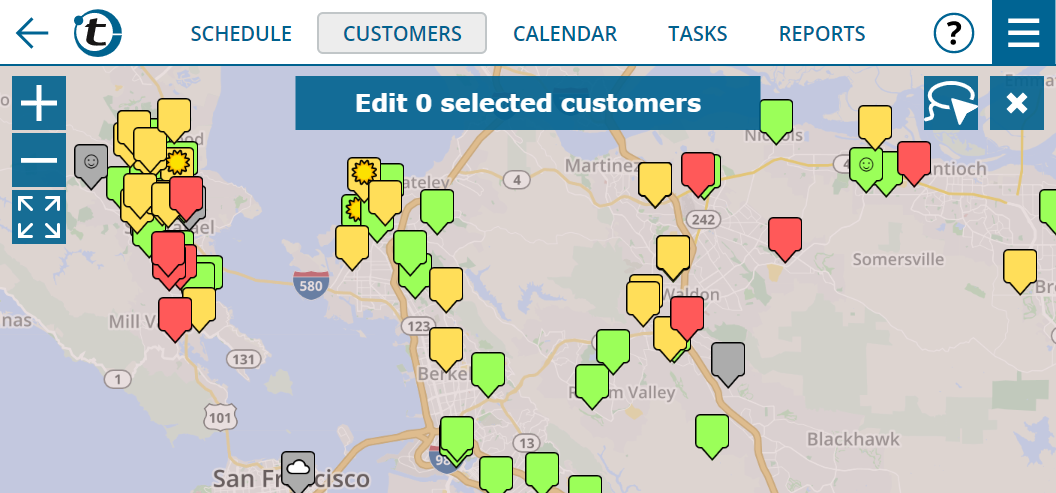Click the app logo icon
Image resolution: width=1056 pixels, height=493 pixels.
coord(98,32)
